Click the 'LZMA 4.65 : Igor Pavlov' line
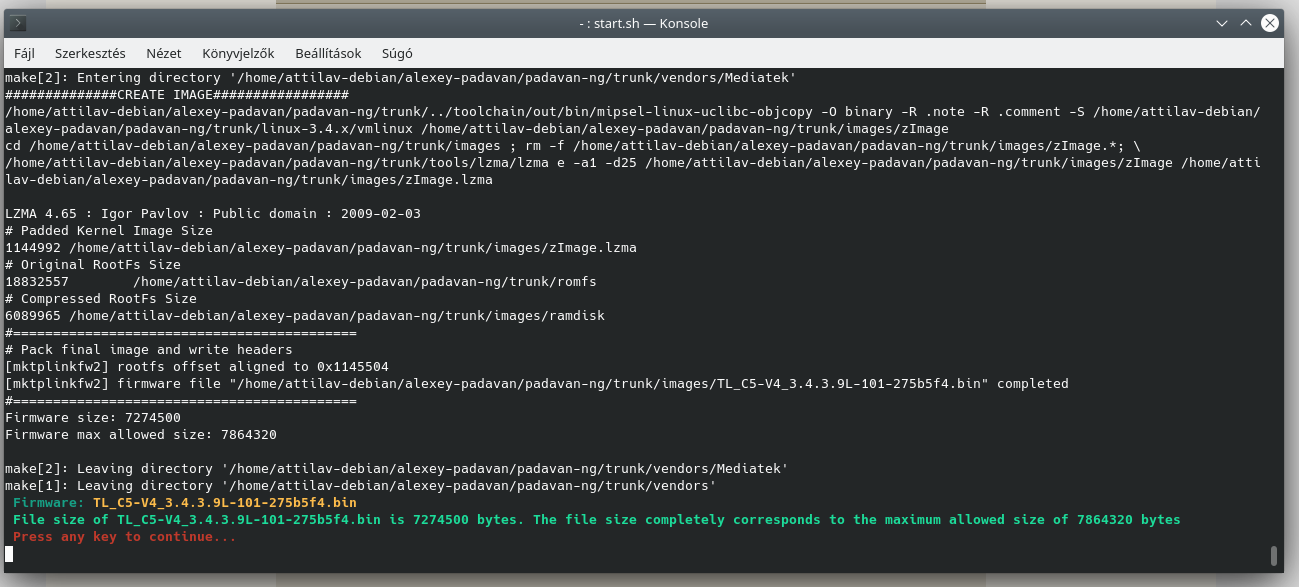The height and width of the screenshot is (587, 1299). [x=213, y=213]
